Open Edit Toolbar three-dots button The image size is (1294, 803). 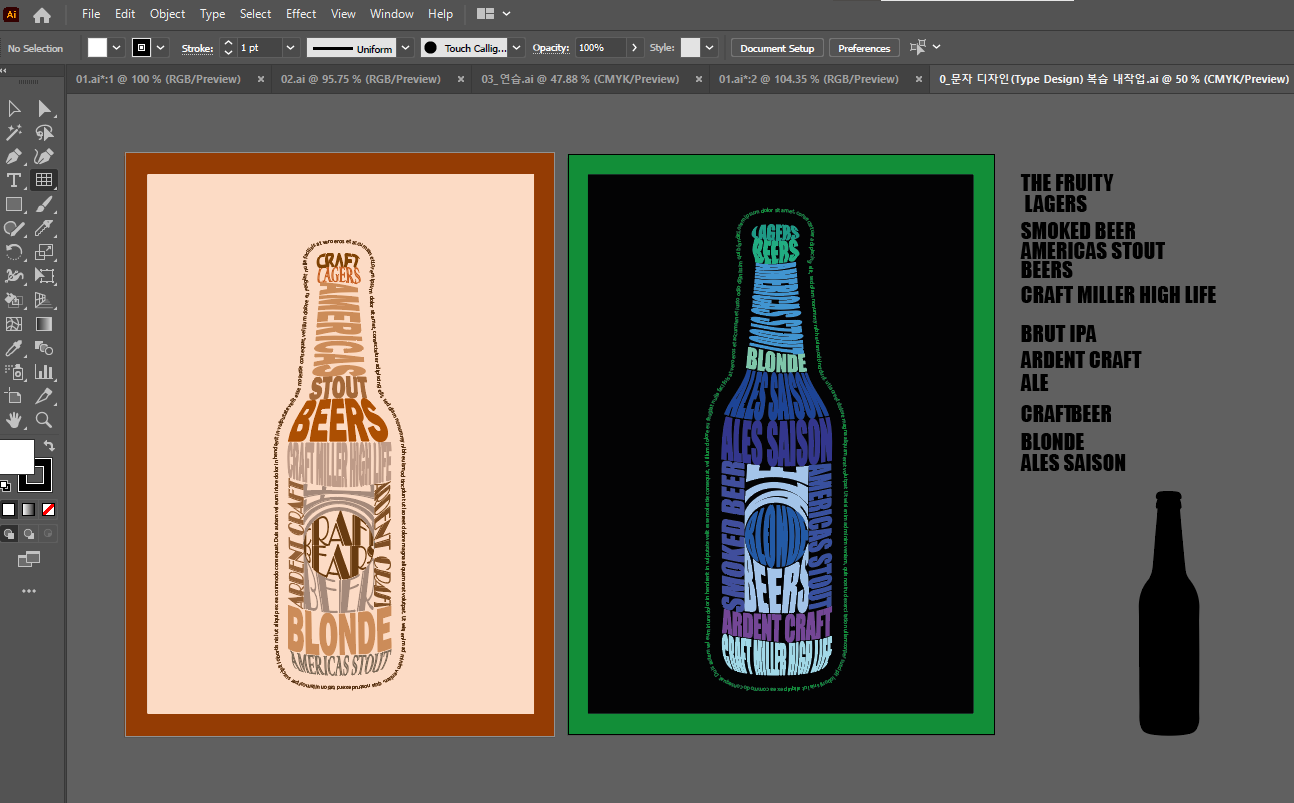28,591
